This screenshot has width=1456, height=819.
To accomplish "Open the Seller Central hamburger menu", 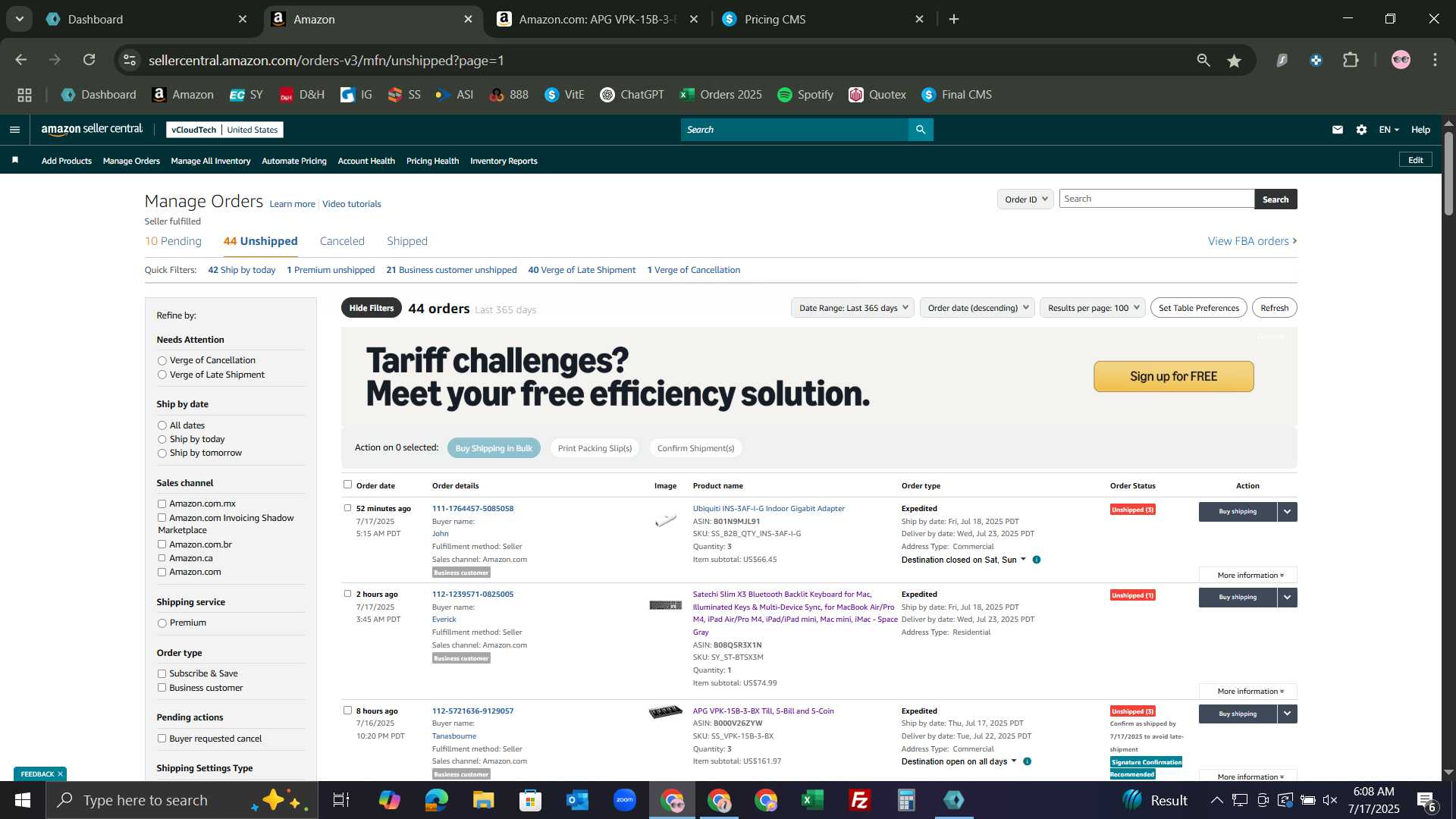I will (x=14, y=130).
